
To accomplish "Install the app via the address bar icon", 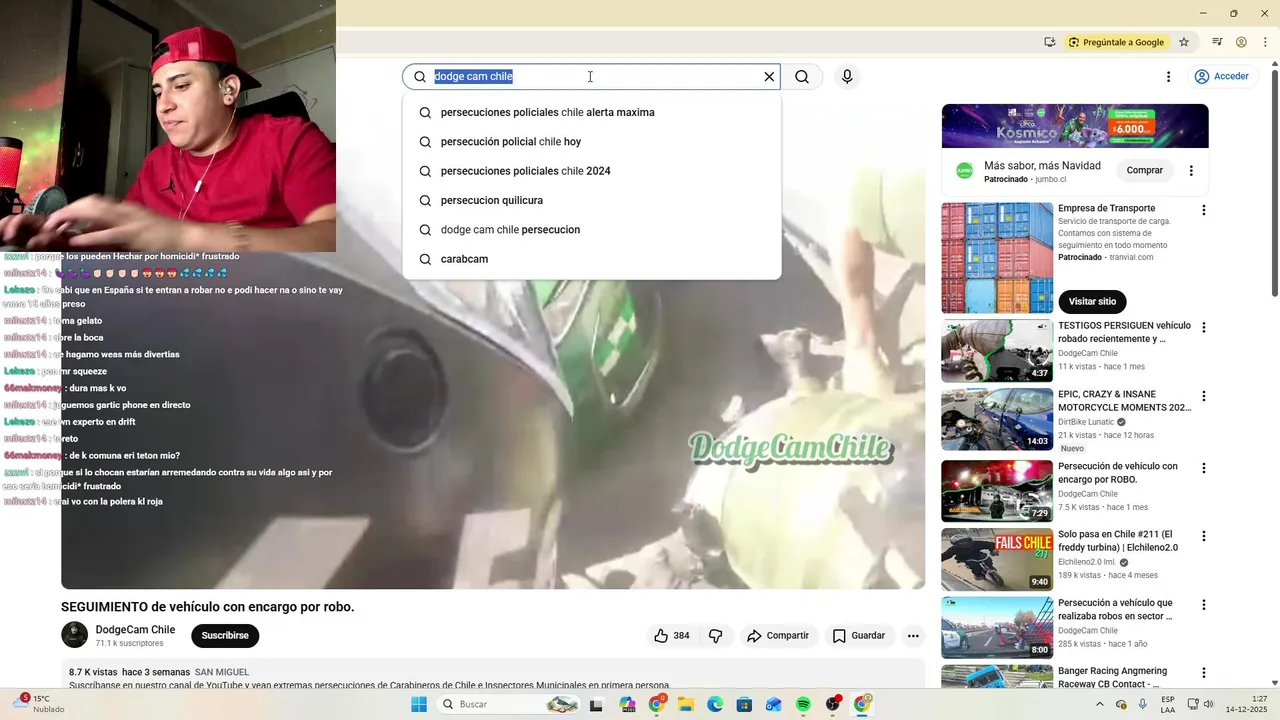I will tap(1049, 42).
